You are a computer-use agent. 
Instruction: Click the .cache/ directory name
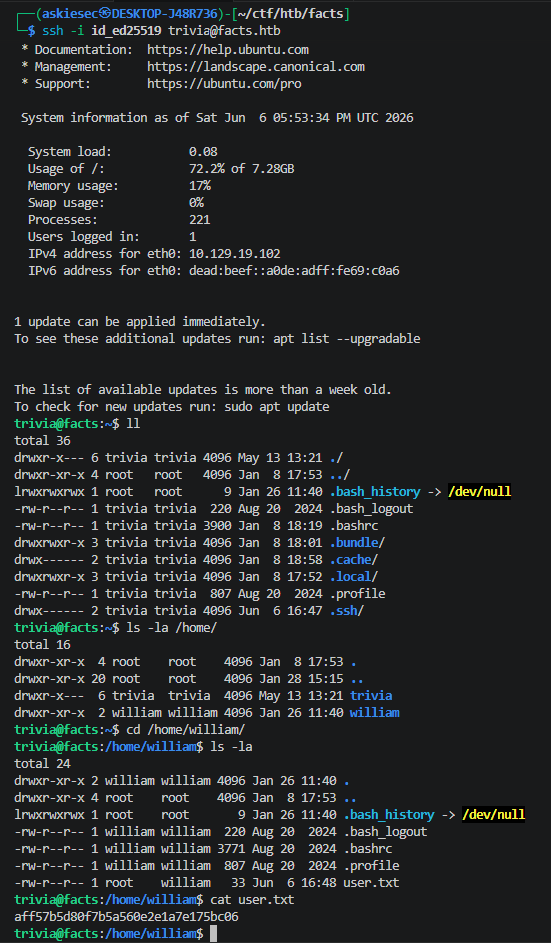click(354, 560)
